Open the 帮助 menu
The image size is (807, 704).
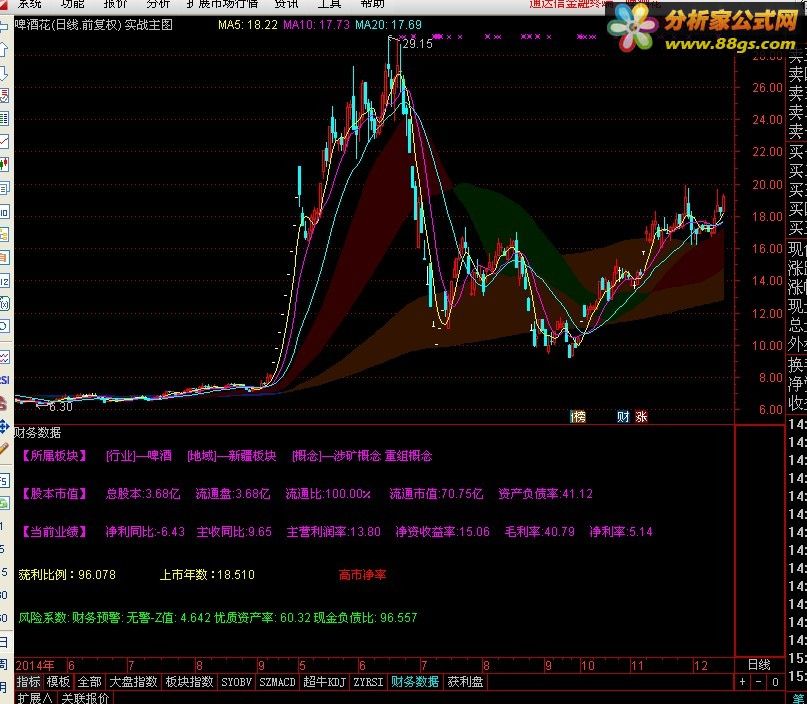tap(373, 4)
